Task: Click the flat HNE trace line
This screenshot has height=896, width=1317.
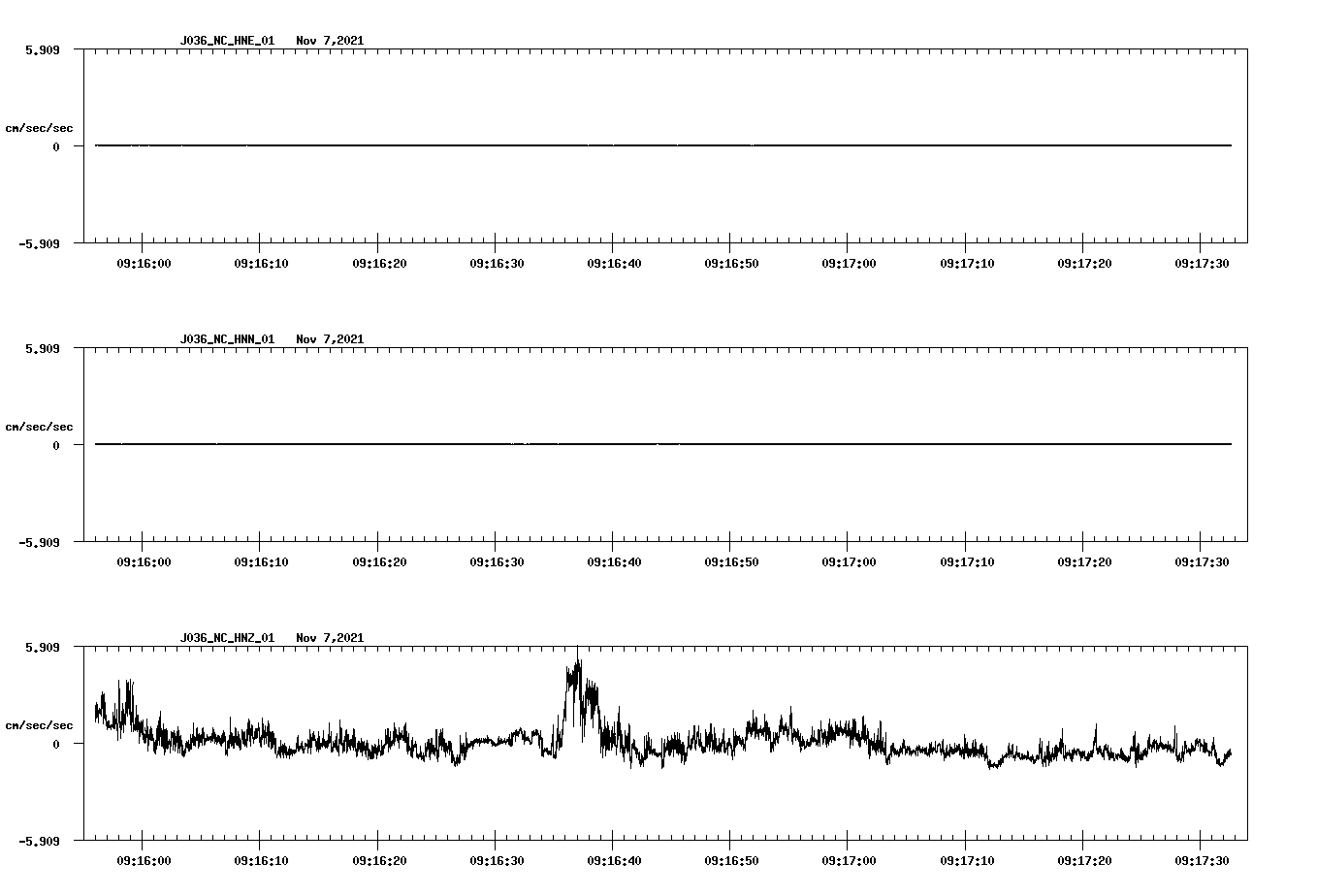Action: click(x=663, y=145)
